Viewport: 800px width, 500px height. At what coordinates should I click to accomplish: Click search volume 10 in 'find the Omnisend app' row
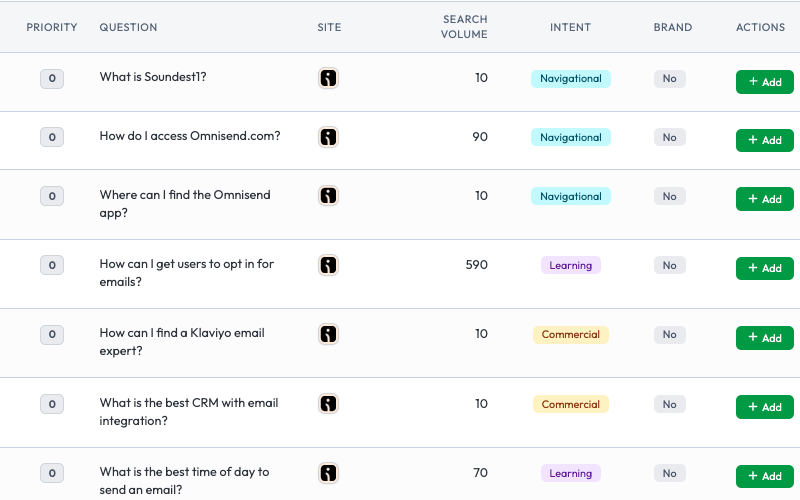(x=482, y=196)
